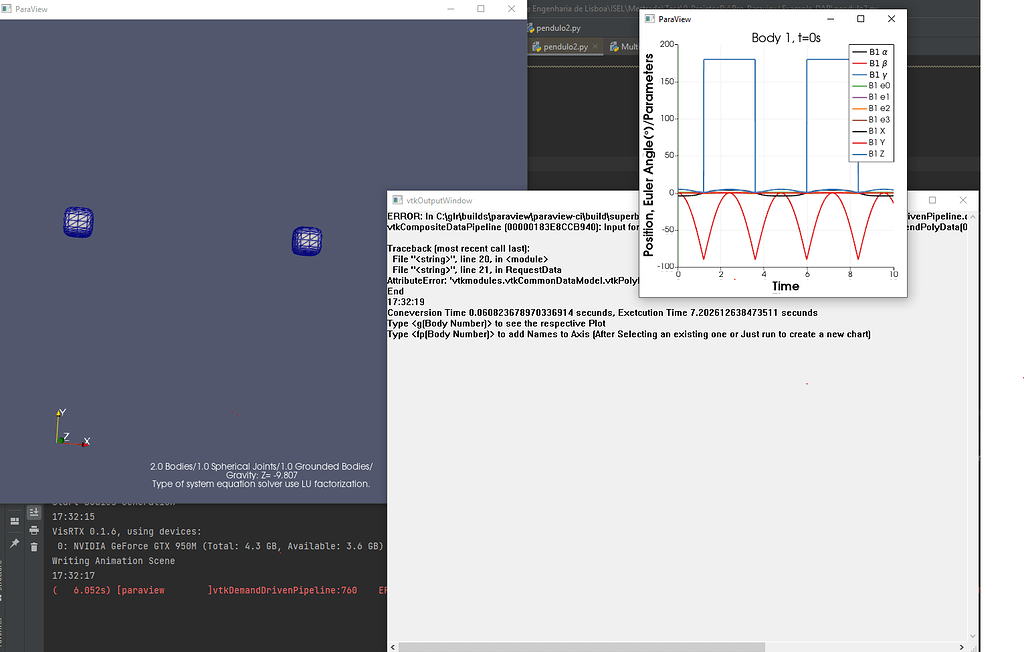Click the '2.0 Bodies/1.0 Spherical Joints' annotation

point(261,466)
